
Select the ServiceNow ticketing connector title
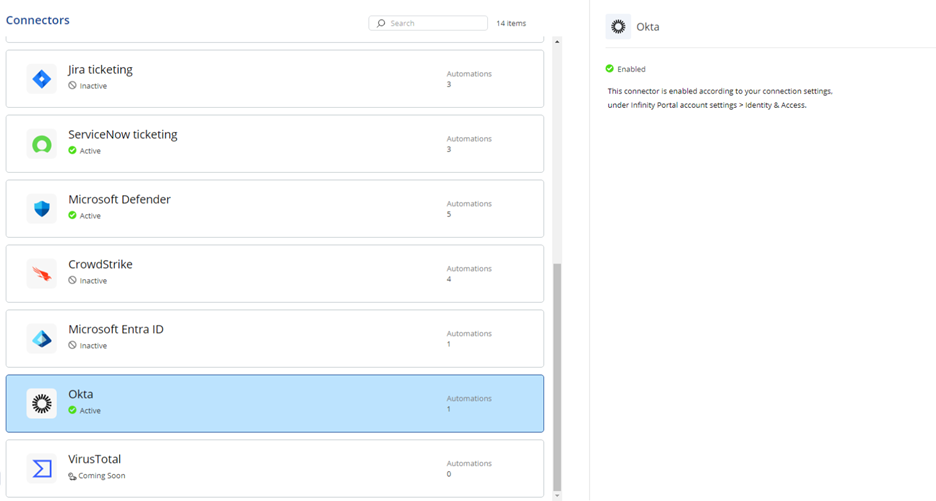(x=122, y=134)
